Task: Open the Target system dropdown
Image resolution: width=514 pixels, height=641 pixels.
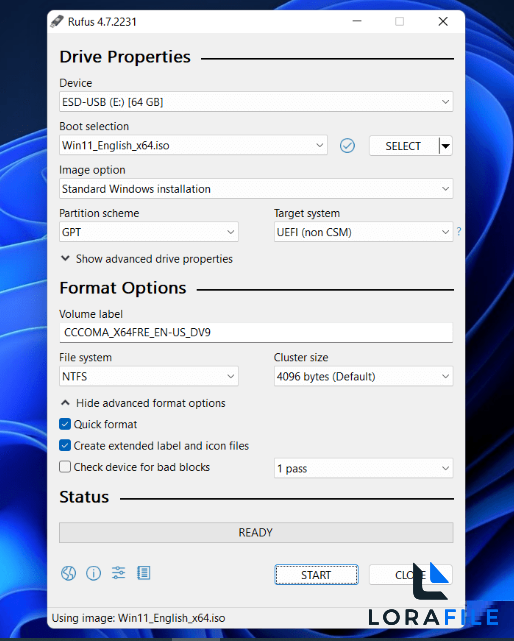Action: (x=363, y=232)
